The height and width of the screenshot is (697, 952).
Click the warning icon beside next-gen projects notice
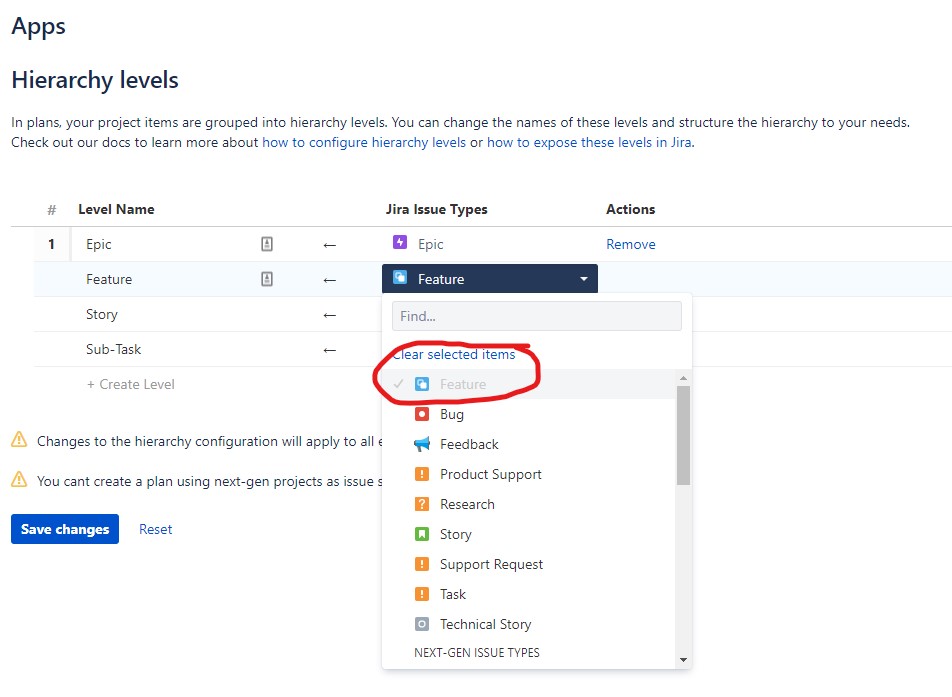pyautogui.click(x=19, y=480)
